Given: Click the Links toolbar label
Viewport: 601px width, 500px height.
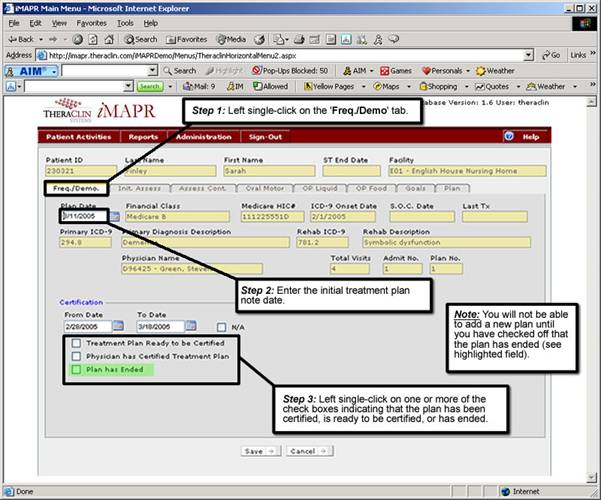Looking at the screenshot, I should coord(578,55).
